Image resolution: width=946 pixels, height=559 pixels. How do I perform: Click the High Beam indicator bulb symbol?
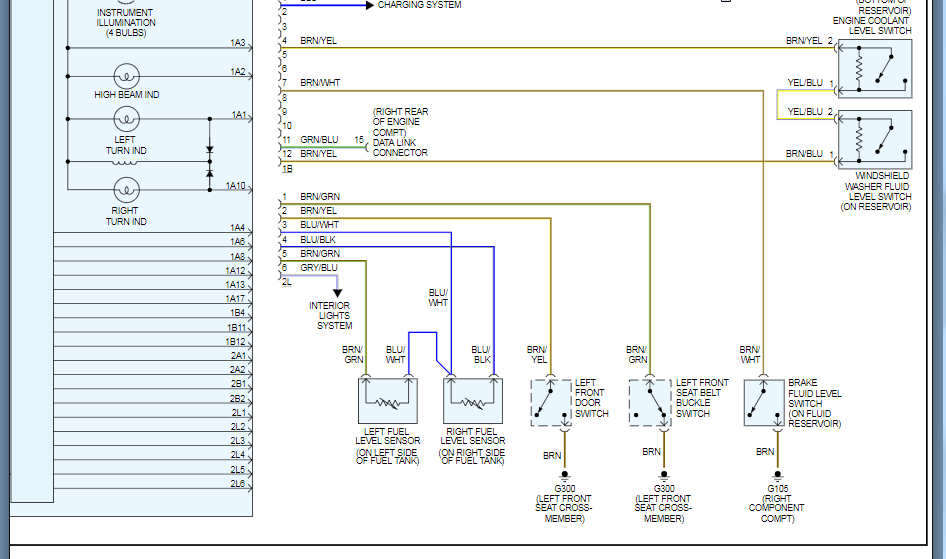click(127, 77)
